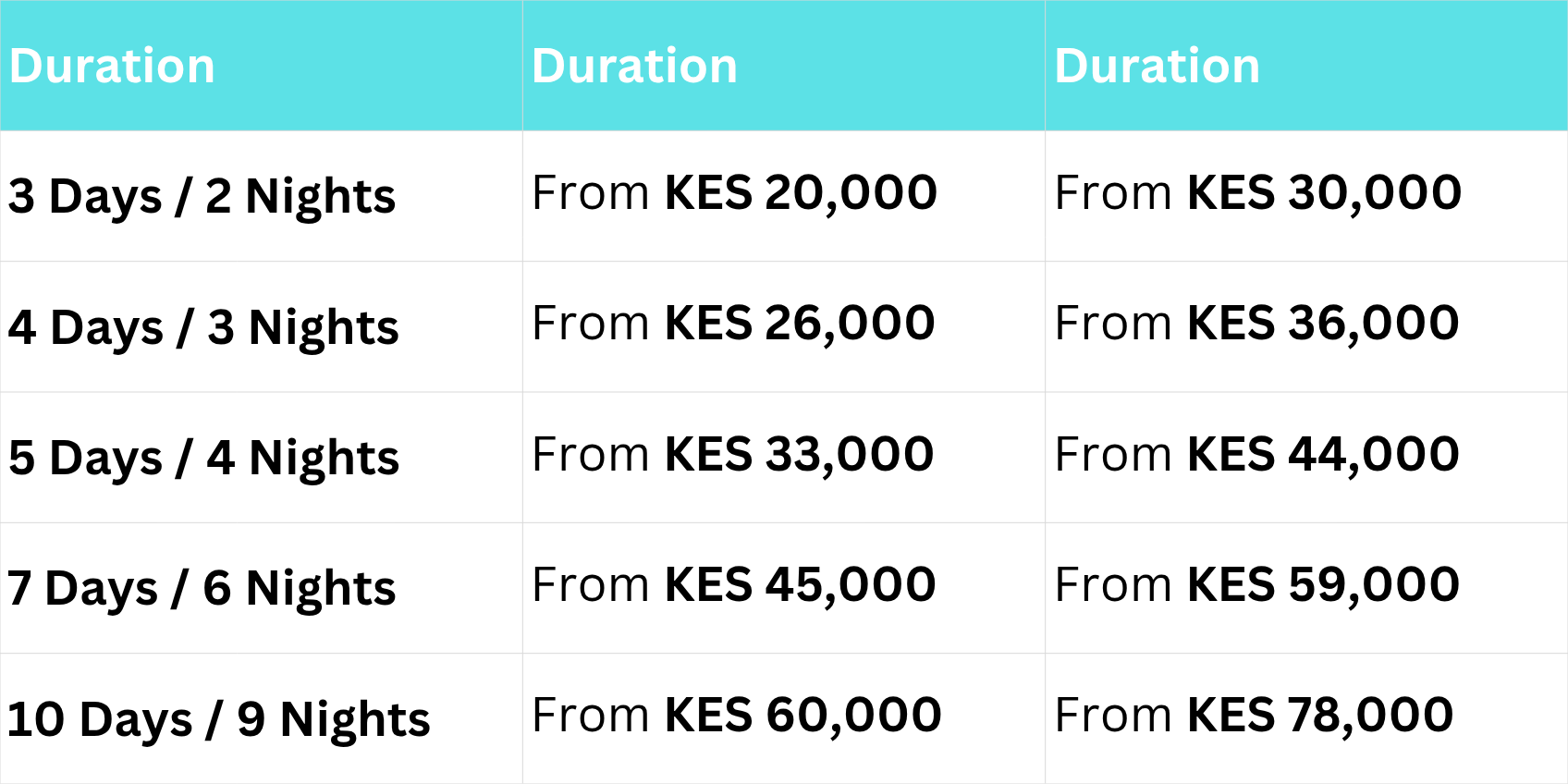
Task: Select the 4 Days / 3 Nights cell
Action: [x=203, y=327]
